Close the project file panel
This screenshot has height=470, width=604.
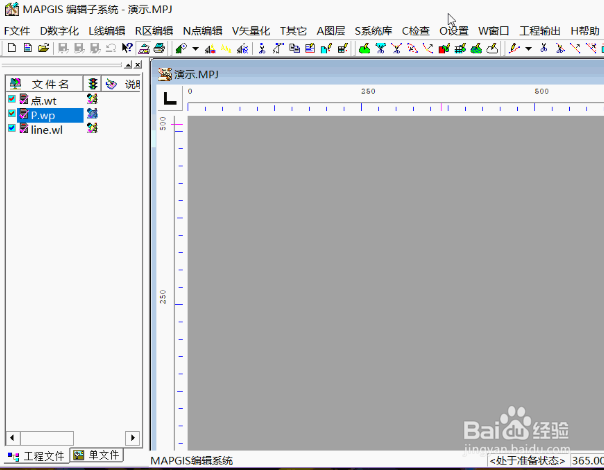(138, 65)
